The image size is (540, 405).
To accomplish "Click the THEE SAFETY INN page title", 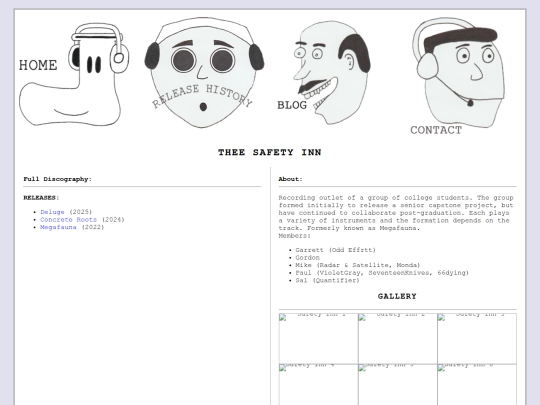I will point(270,152).
